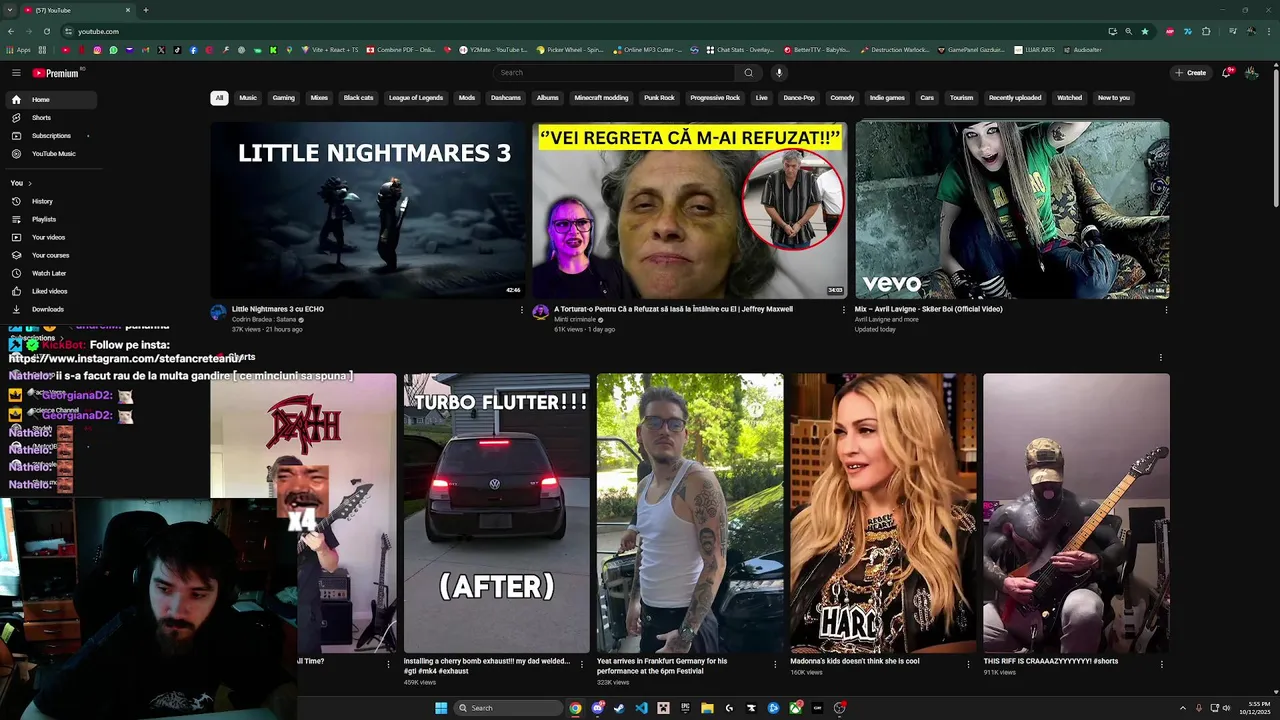Click the YouTube search input field

click(x=615, y=73)
